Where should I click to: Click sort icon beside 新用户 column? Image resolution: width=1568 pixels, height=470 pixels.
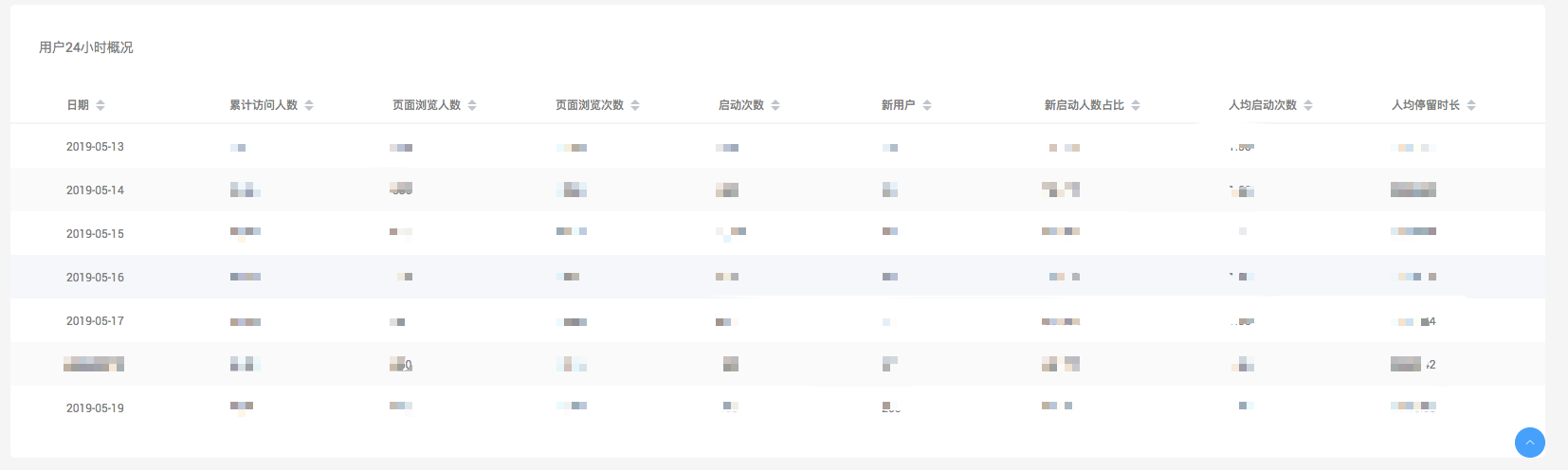[x=927, y=105]
